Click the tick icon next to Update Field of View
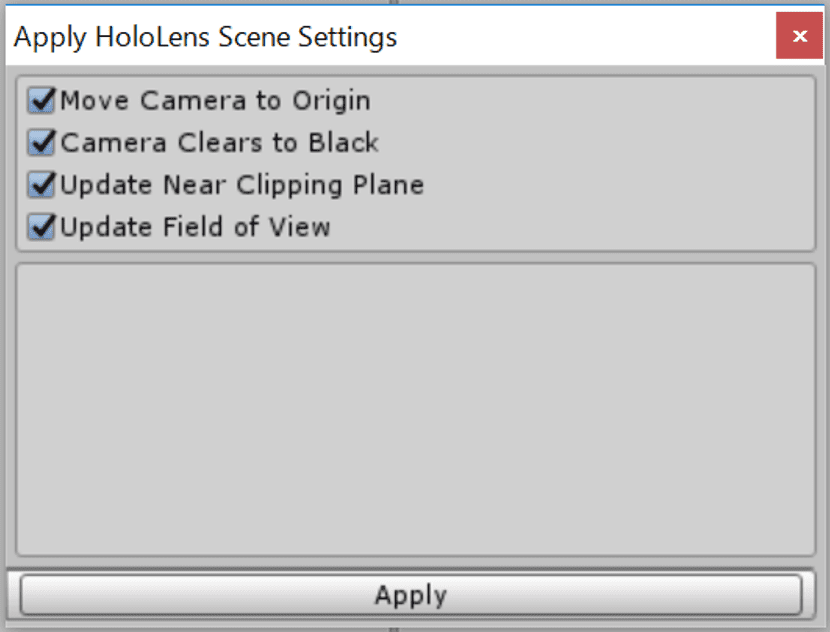The image size is (830, 632). coord(42,226)
